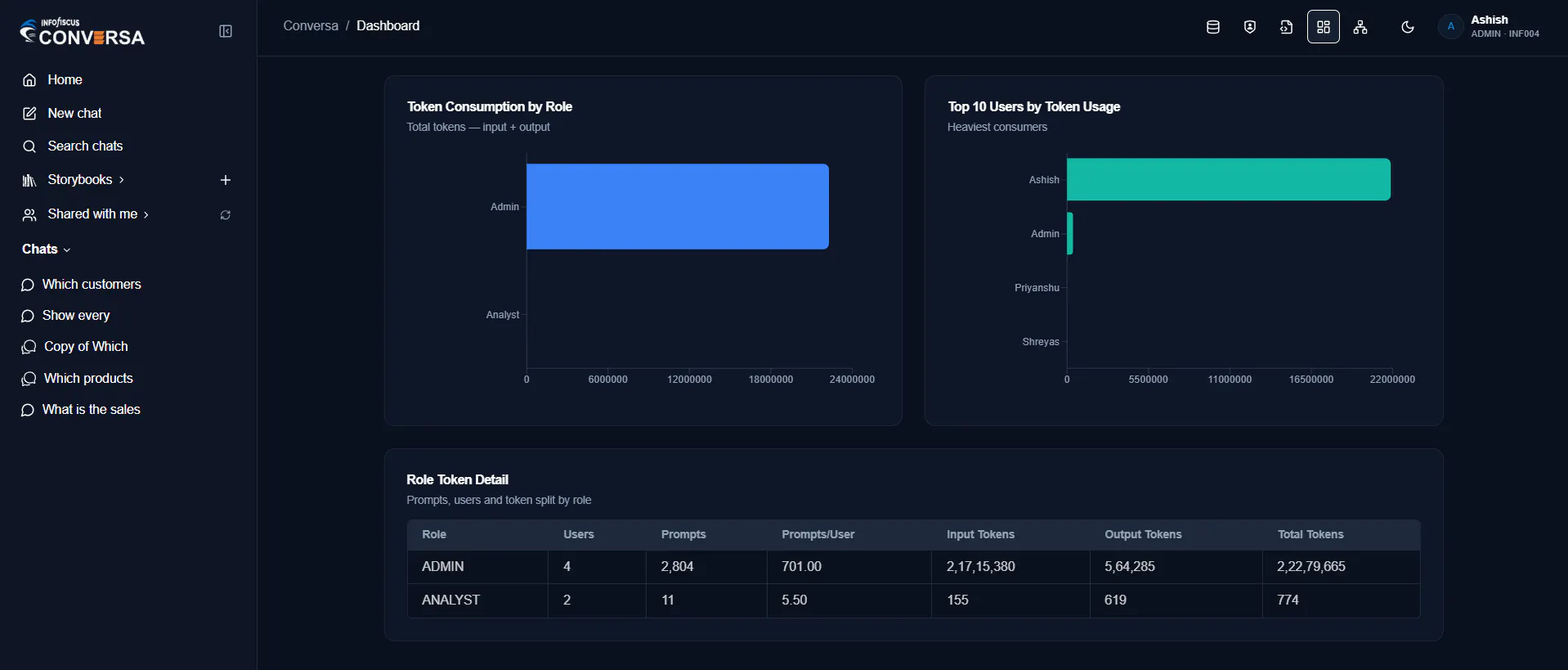Expand Storybooks chevron arrow
The height and width of the screenshot is (670, 1568).
click(x=122, y=180)
